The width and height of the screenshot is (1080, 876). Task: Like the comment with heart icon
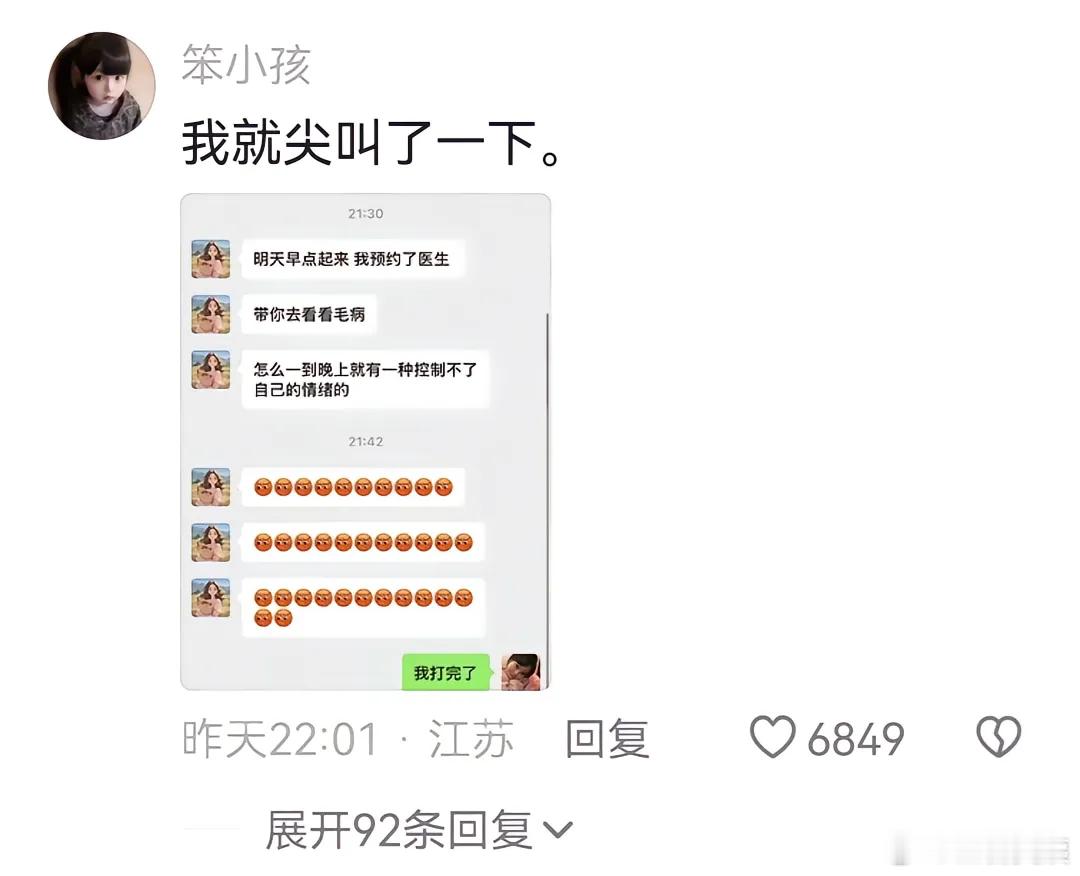click(772, 737)
